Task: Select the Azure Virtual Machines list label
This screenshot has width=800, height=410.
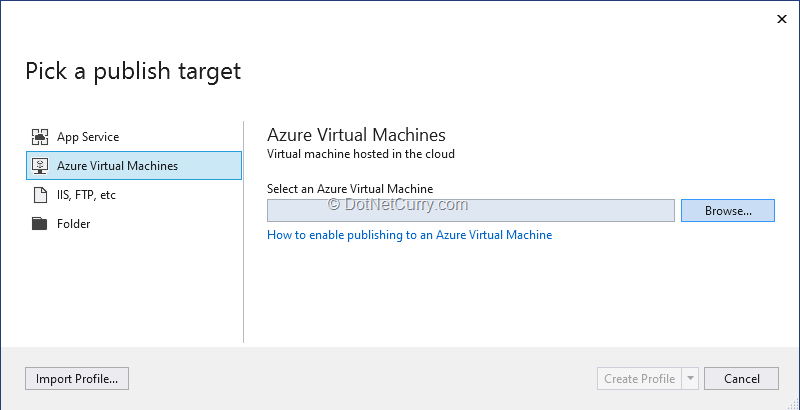Action: (117, 166)
